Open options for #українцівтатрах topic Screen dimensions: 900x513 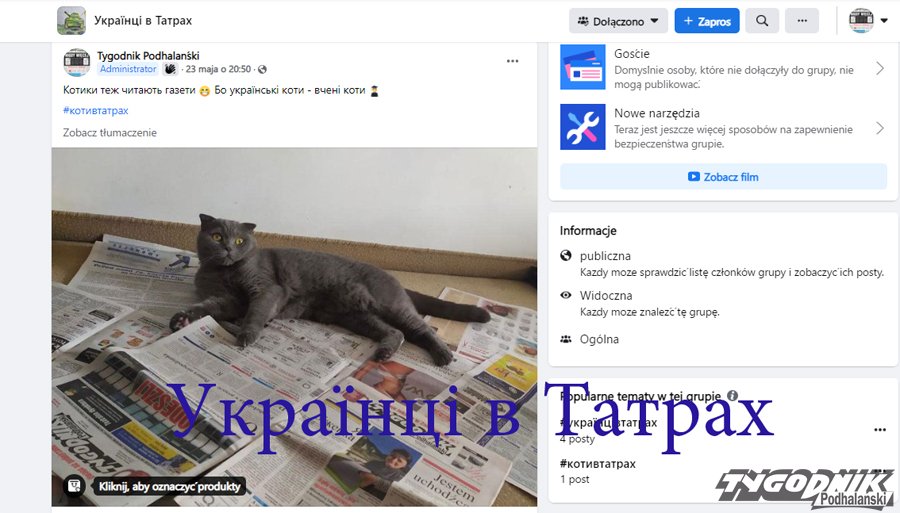880,429
